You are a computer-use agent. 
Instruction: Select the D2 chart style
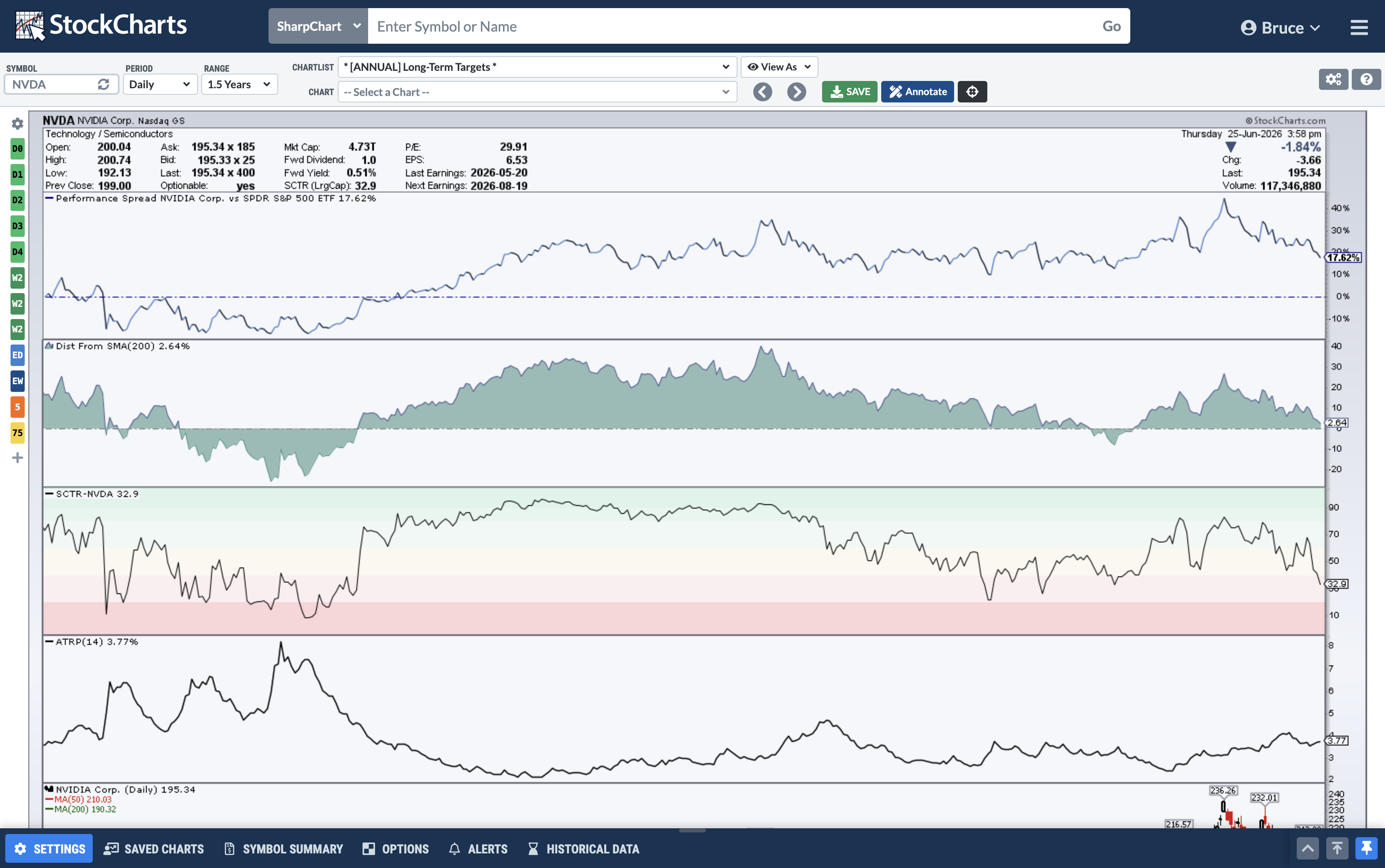18,200
